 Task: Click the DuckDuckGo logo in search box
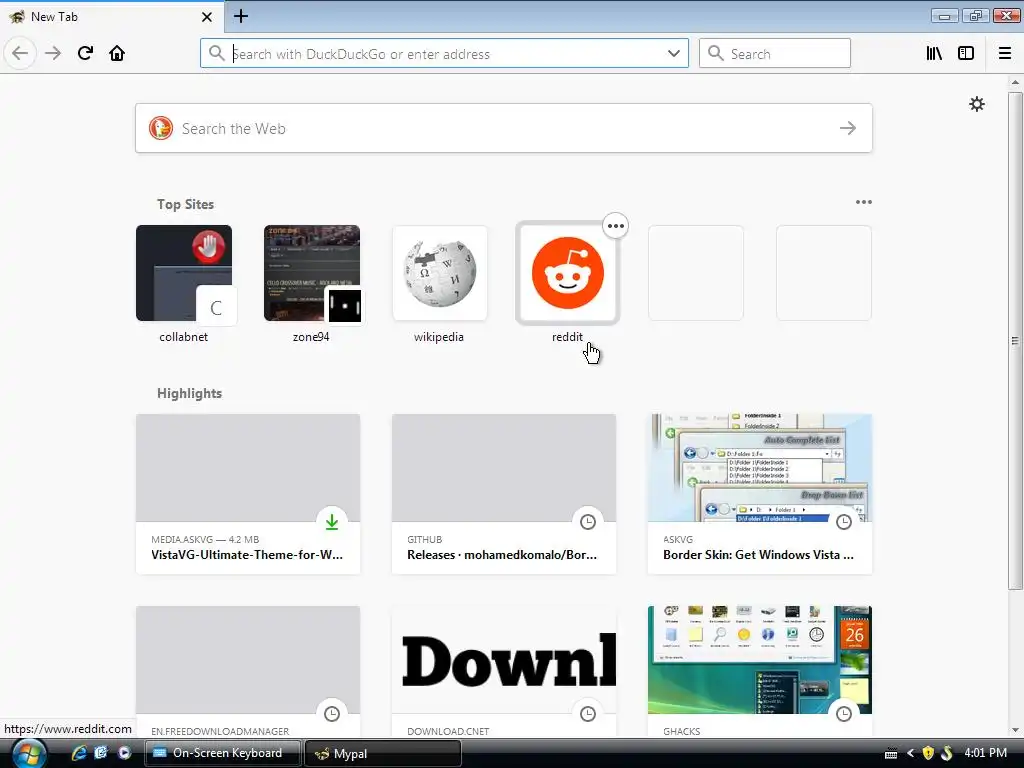[161, 128]
